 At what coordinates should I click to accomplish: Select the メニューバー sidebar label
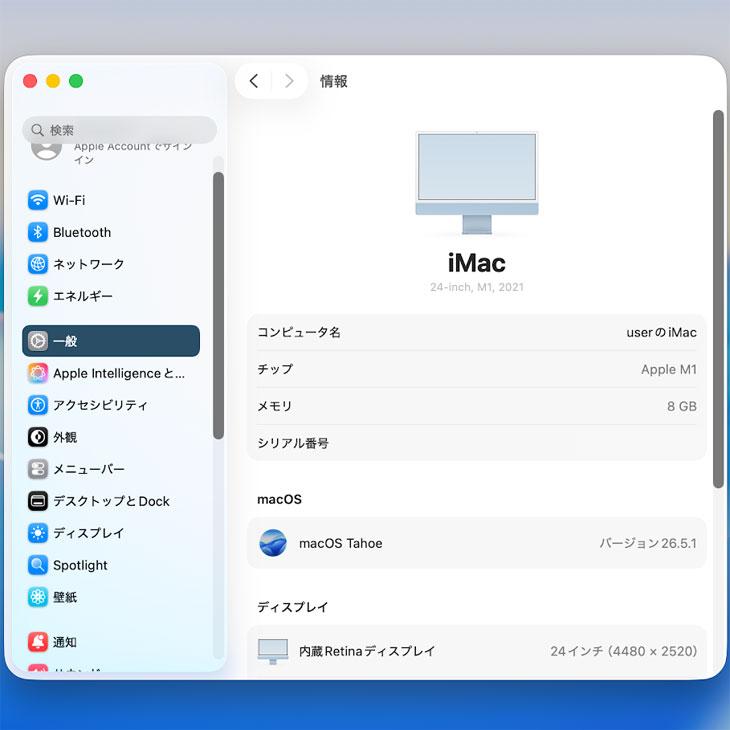click(88, 469)
